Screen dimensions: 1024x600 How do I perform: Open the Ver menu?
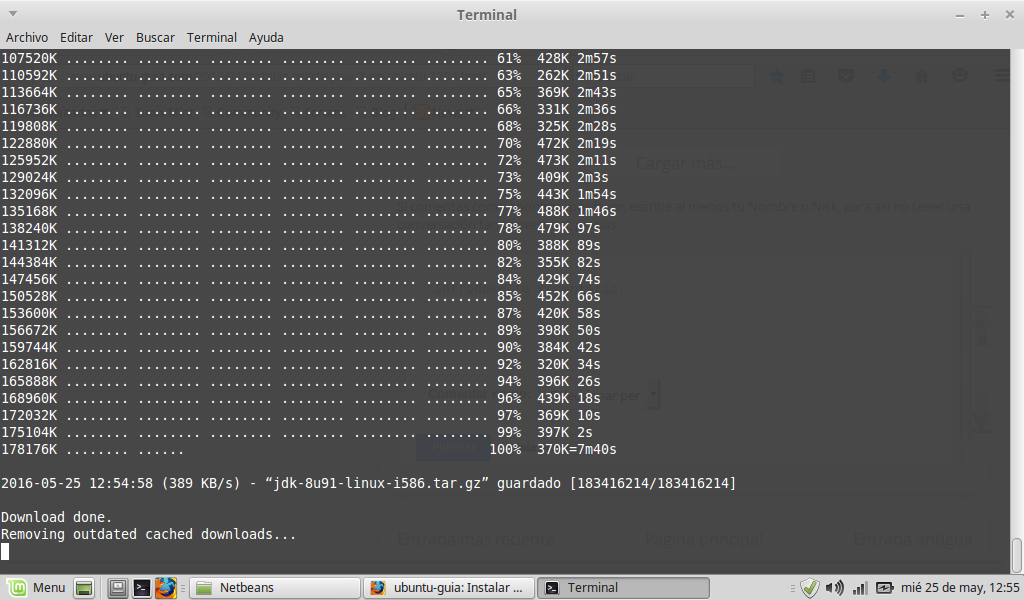point(114,37)
